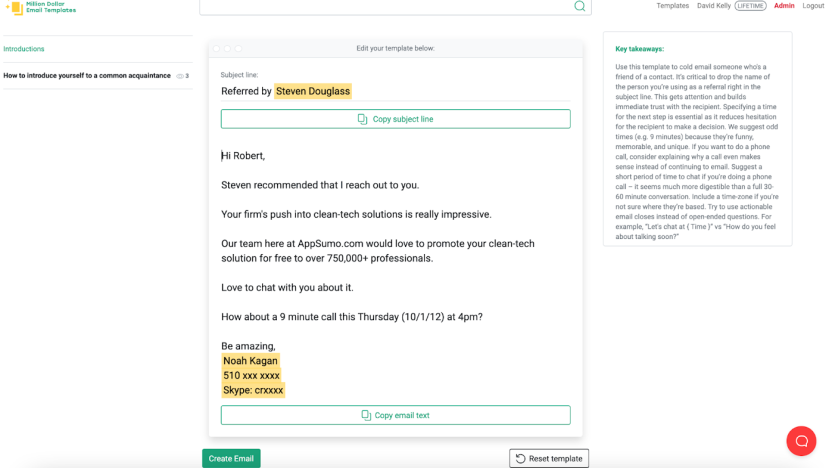832x468 pixels.
Task: Click the line about clean-tech solutions being impressive
Action: pos(356,214)
